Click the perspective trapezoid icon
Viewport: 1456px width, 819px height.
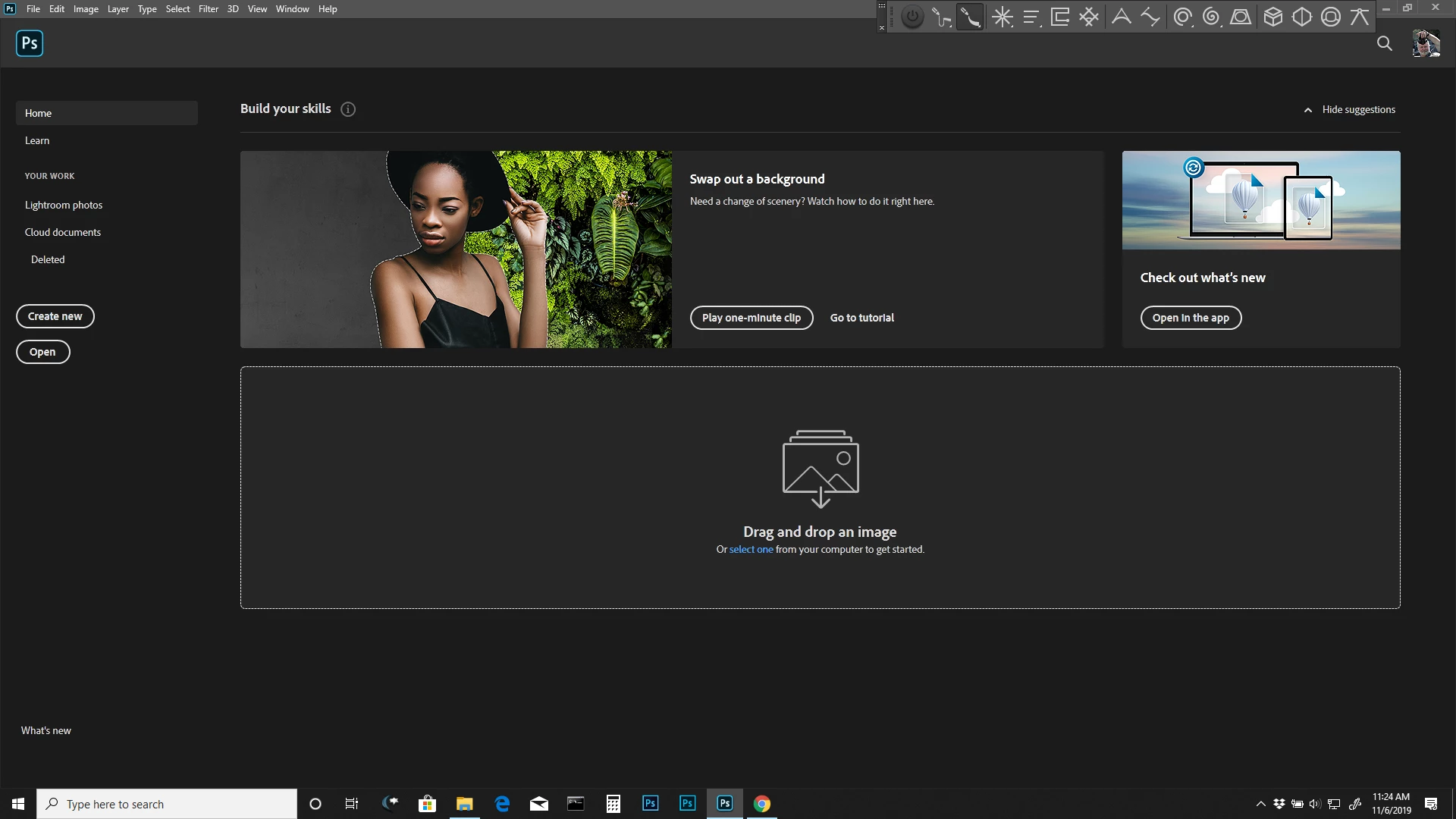(x=1241, y=17)
